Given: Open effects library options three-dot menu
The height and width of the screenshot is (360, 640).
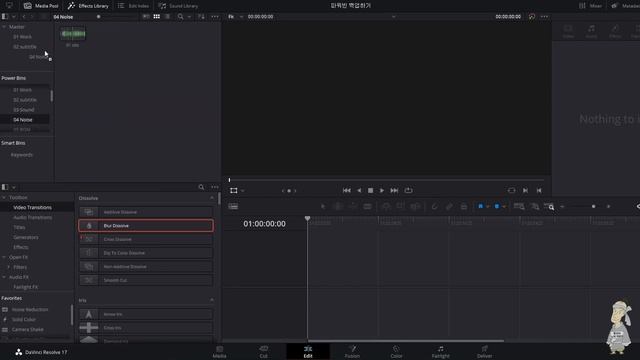Looking at the screenshot, I should tap(215, 187).
